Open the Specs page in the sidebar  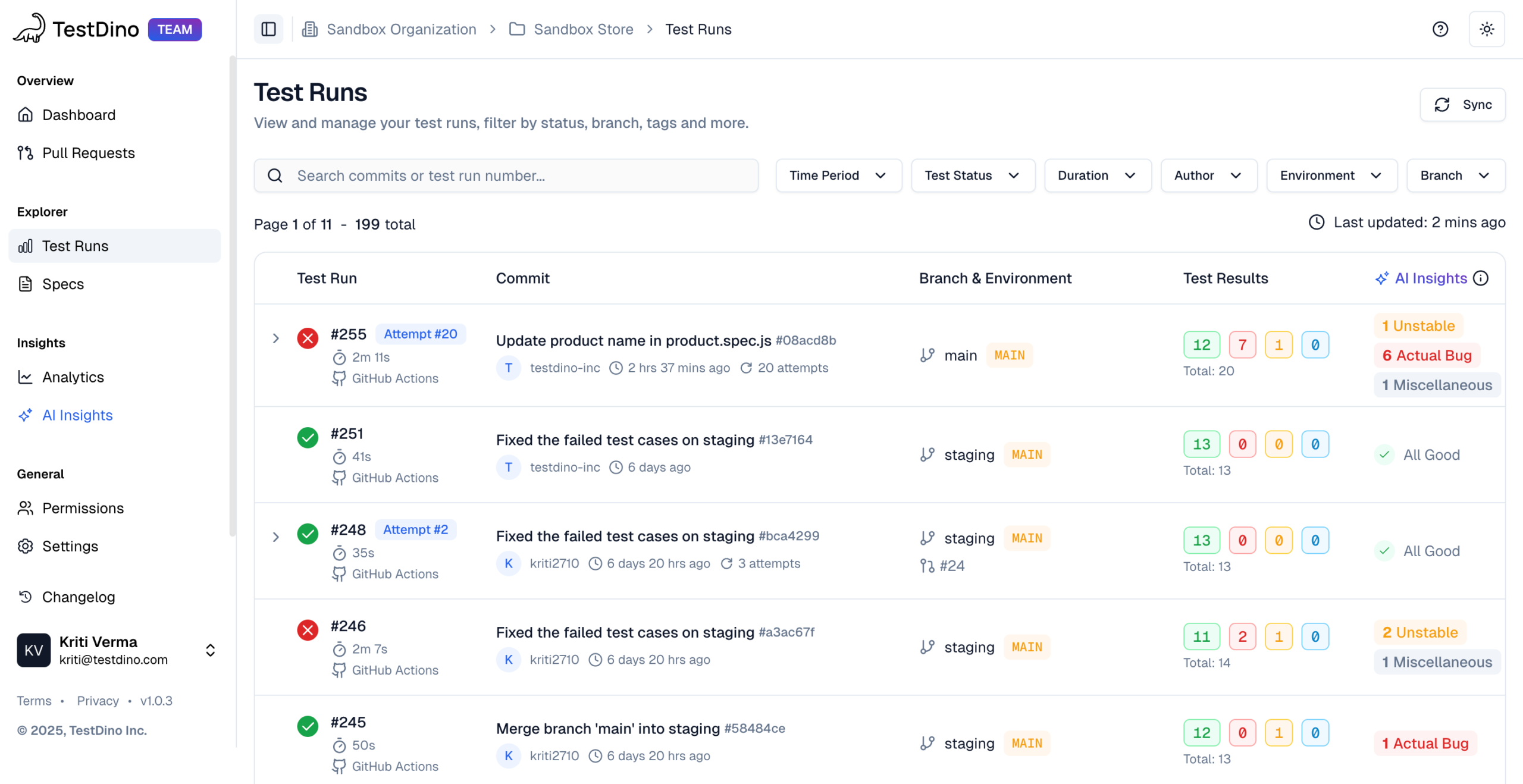tap(62, 284)
